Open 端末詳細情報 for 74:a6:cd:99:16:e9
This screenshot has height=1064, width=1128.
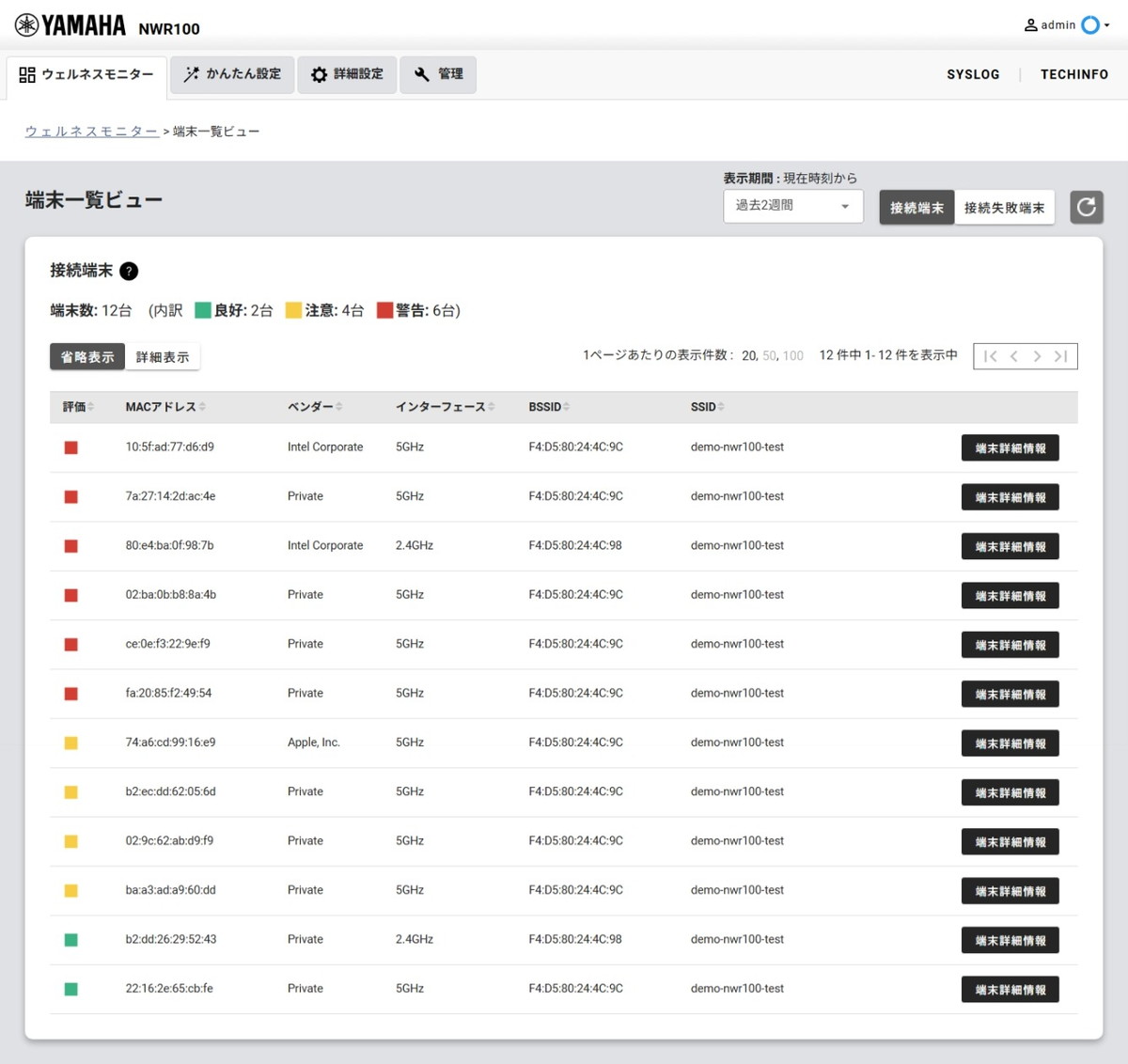pos(1010,743)
